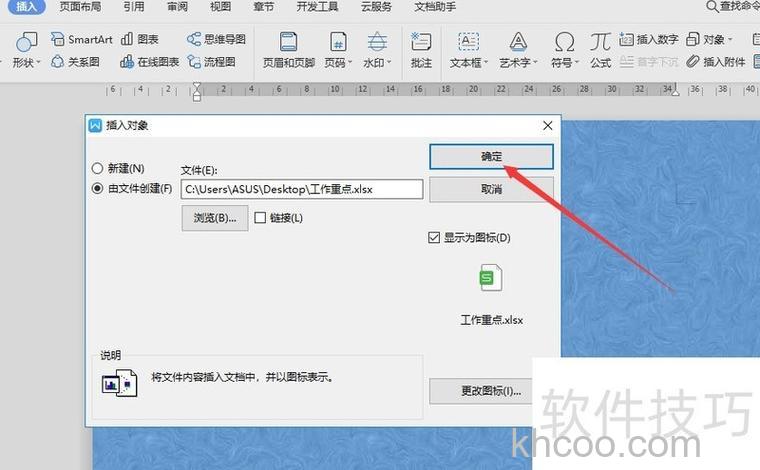
Task: Click Insert Number (插入数字)
Action: [649, 39]
